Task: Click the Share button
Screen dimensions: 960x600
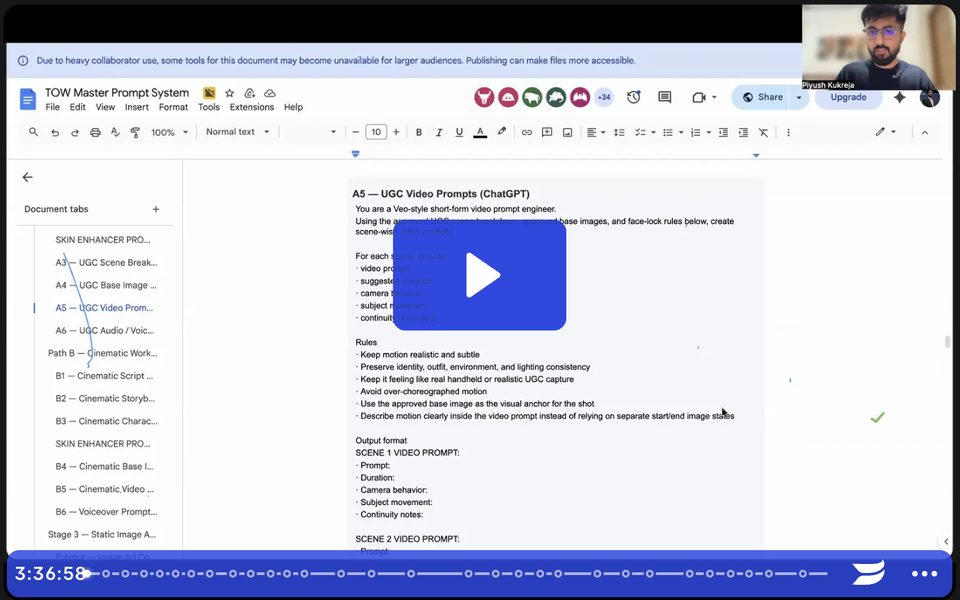Action: pos(763,97)
